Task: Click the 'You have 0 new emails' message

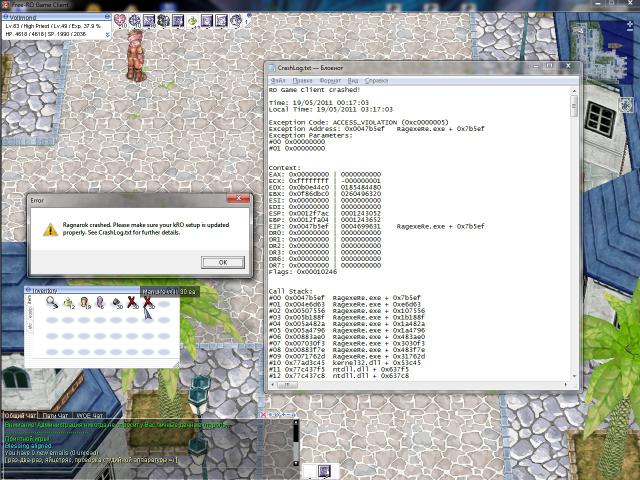Action: click(x=51, y=453)
